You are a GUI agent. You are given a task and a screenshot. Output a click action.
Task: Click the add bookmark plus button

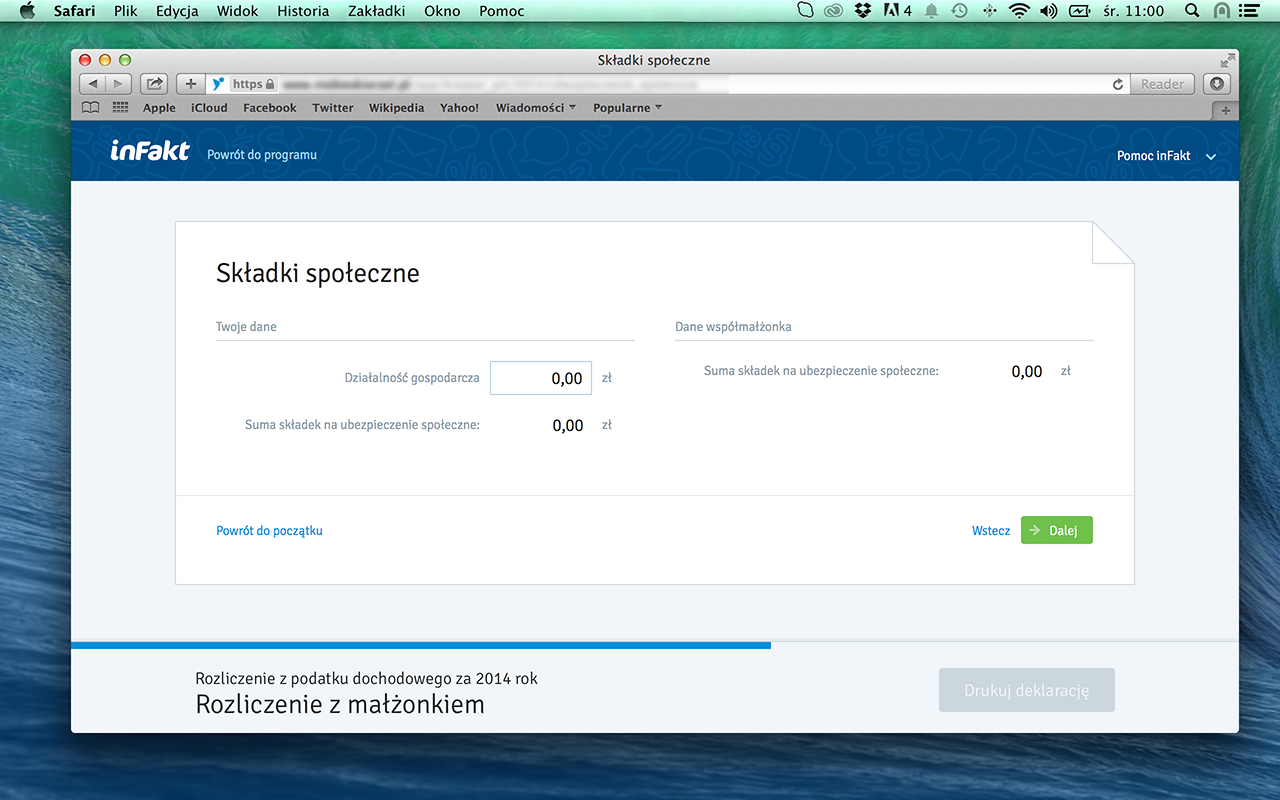(191, 84)
